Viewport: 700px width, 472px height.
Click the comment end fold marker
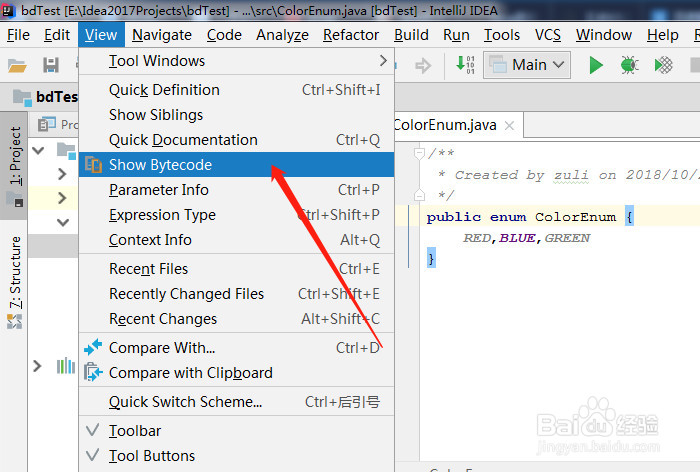tap(419, 195)
